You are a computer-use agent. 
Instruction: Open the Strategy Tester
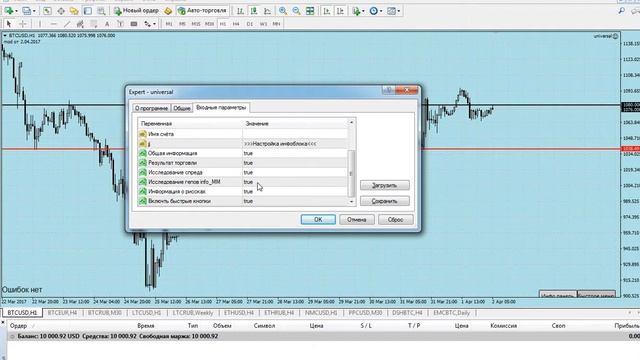pos(101,11)
